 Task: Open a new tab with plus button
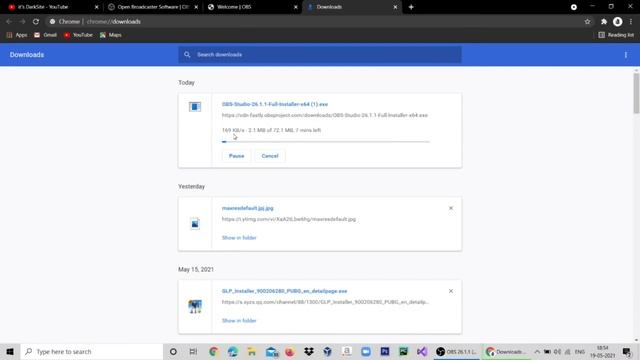[x=411, y=7]
